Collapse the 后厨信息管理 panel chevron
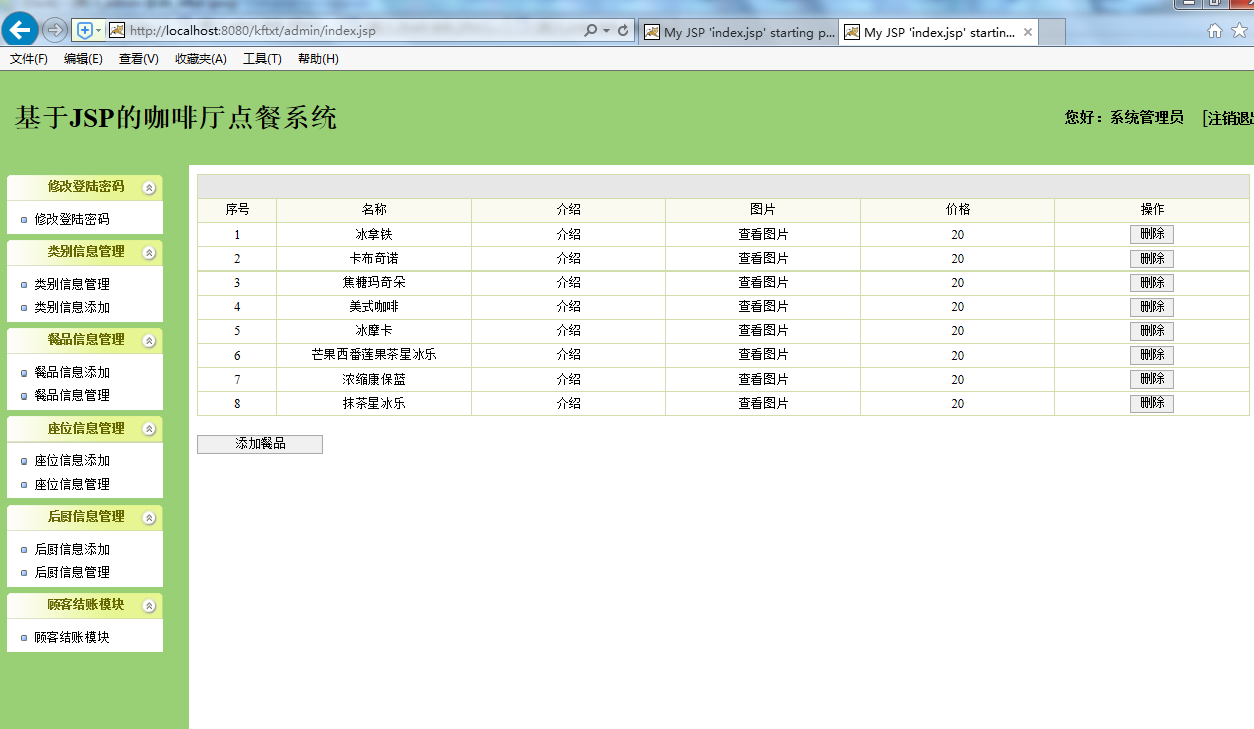Viewport: 1254px width, 729px height. pyautogui.click(x=149, y=518)
